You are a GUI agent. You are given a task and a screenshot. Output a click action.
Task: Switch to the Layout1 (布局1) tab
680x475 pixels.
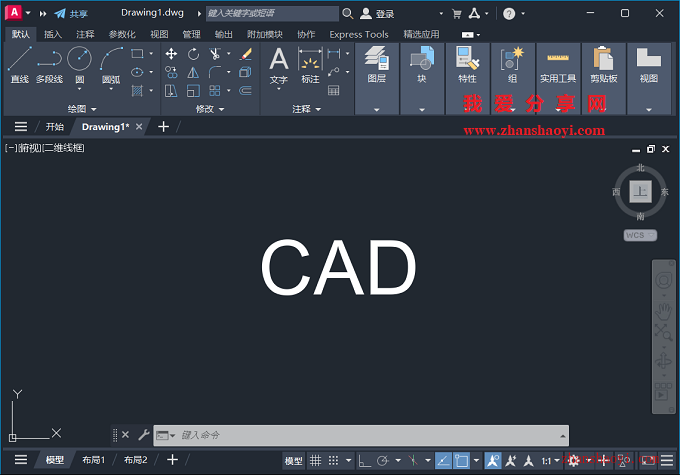94,460
